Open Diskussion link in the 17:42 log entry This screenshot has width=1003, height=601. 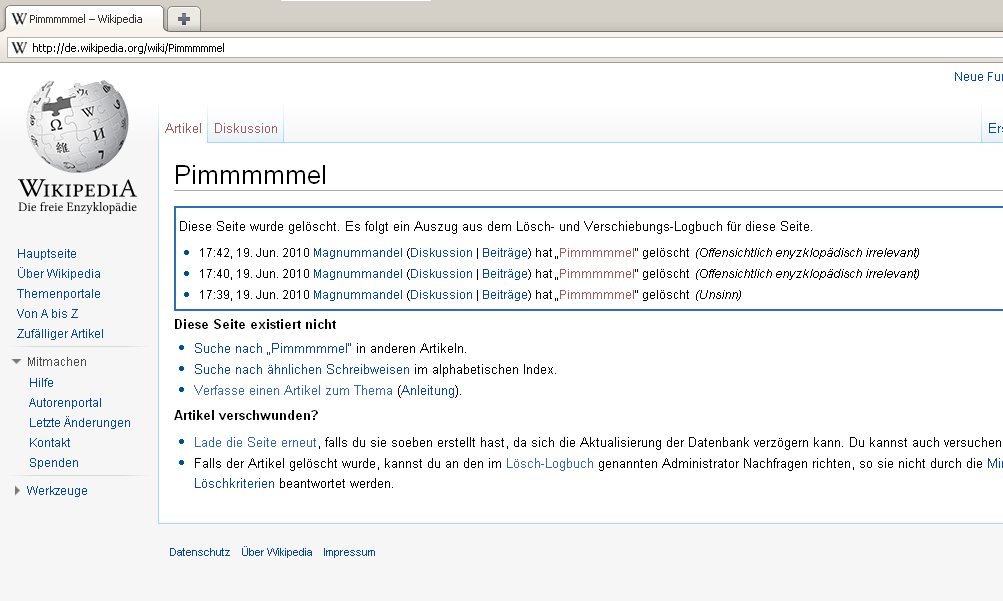coord(441,253)
